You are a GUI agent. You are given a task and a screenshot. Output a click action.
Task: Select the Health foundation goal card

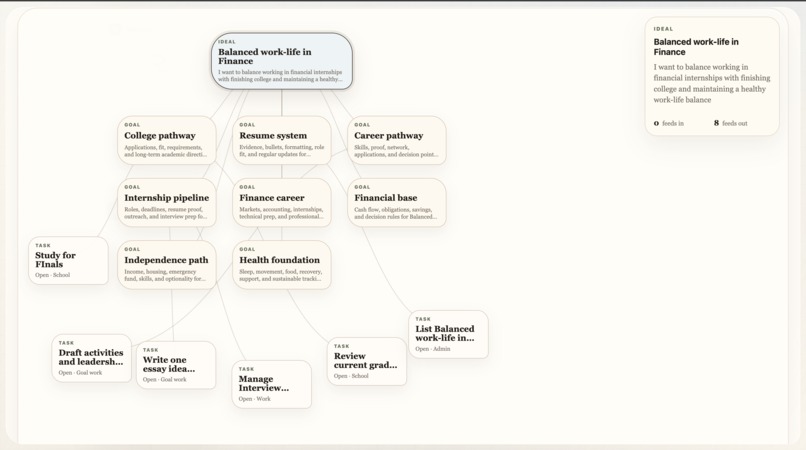pyautogui.click(x=282, y=265)
